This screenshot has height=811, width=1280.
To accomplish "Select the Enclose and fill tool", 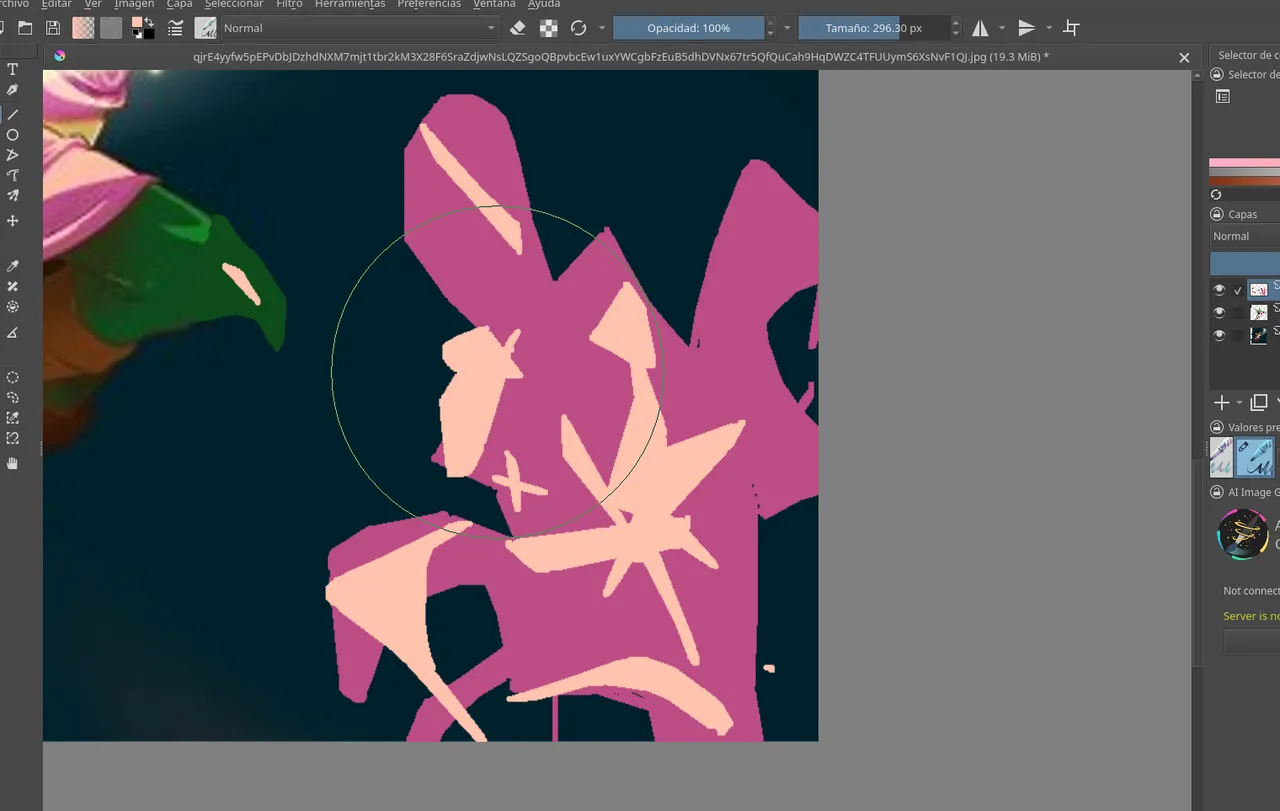I will [x=13, y=307].
